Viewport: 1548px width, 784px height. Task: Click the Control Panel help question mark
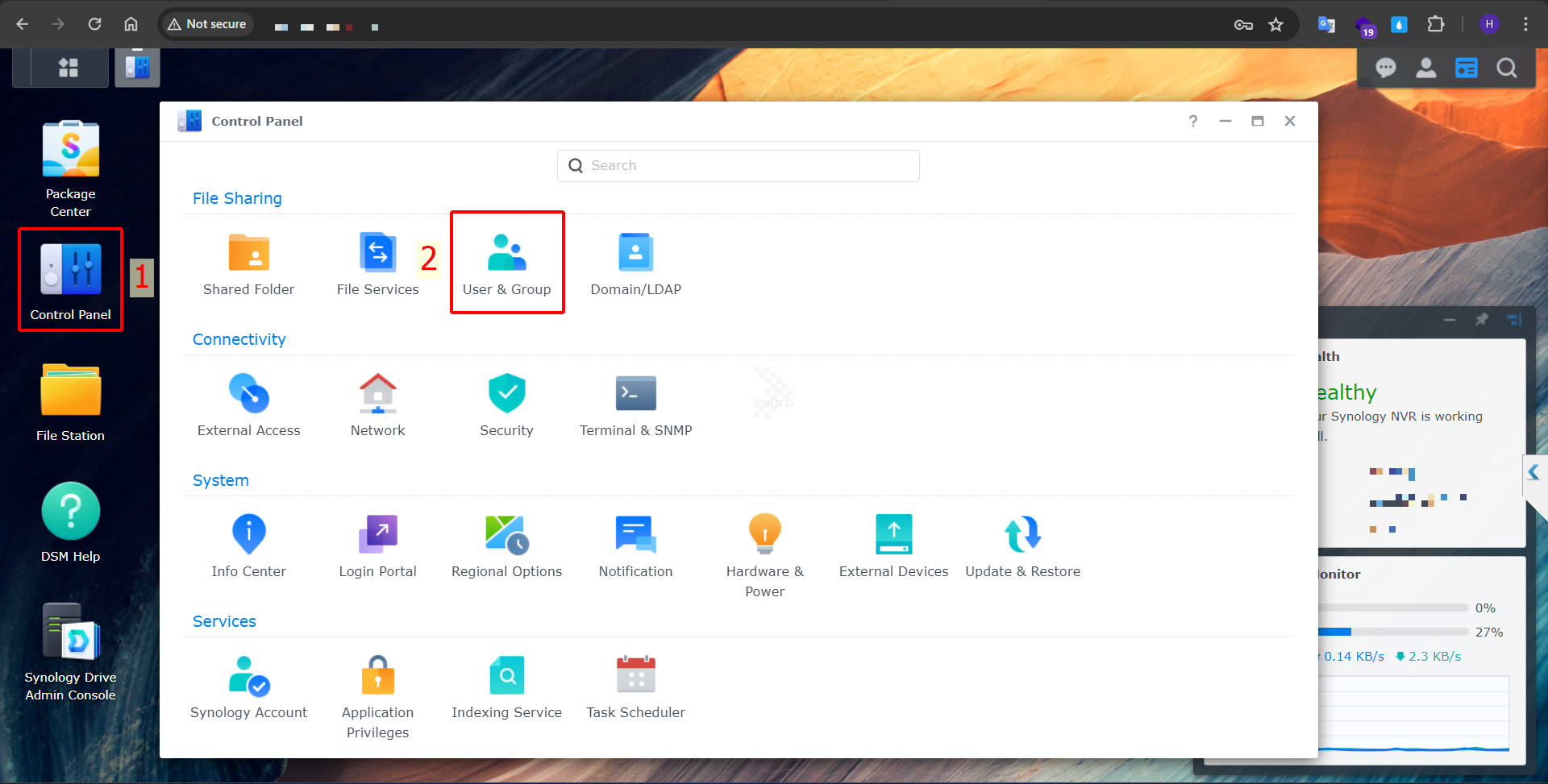(1192, 121)
